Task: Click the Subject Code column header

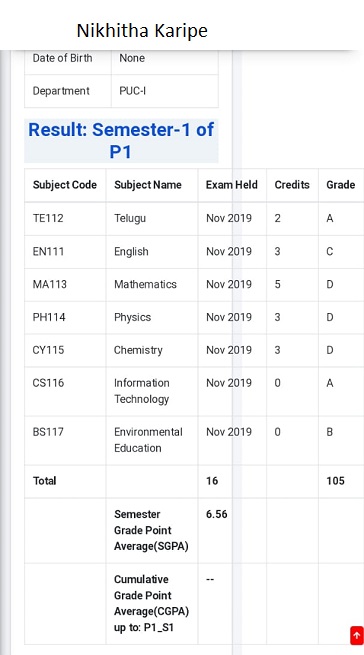Action: tap(65, 185)
